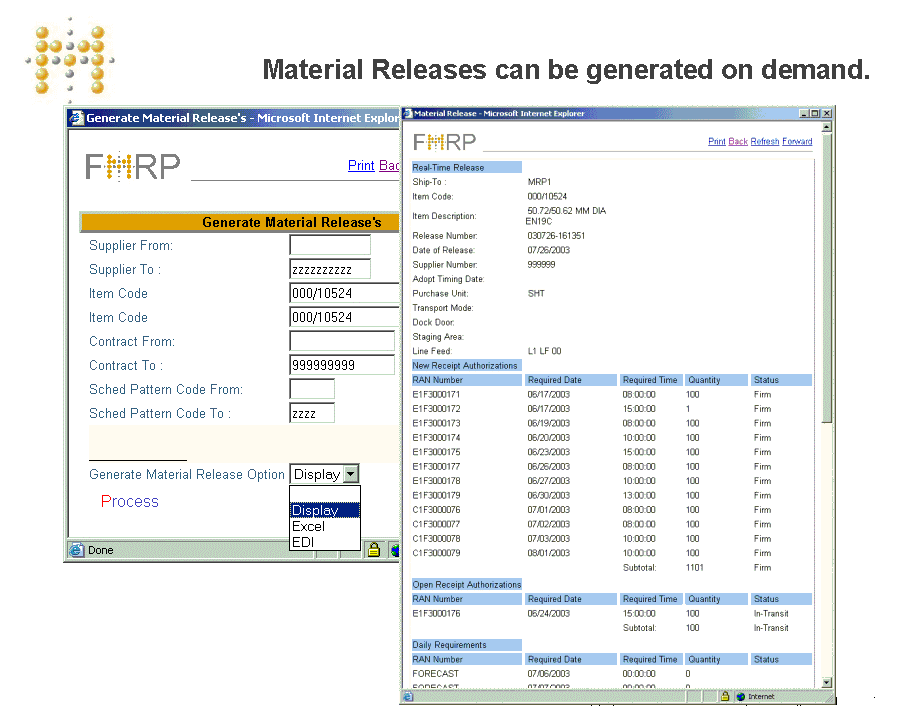Click the Process link

130,501
